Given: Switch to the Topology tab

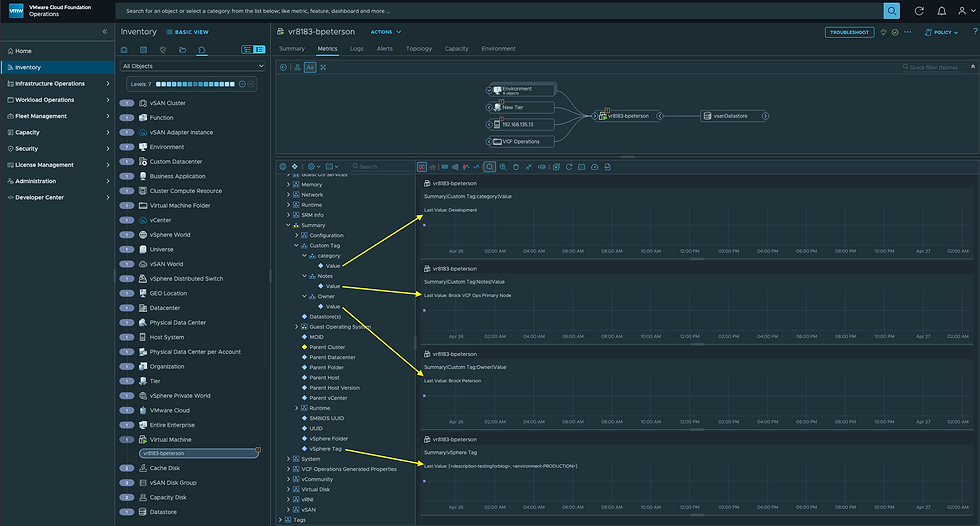Looking at the screenshot, I should pos(419,49).
